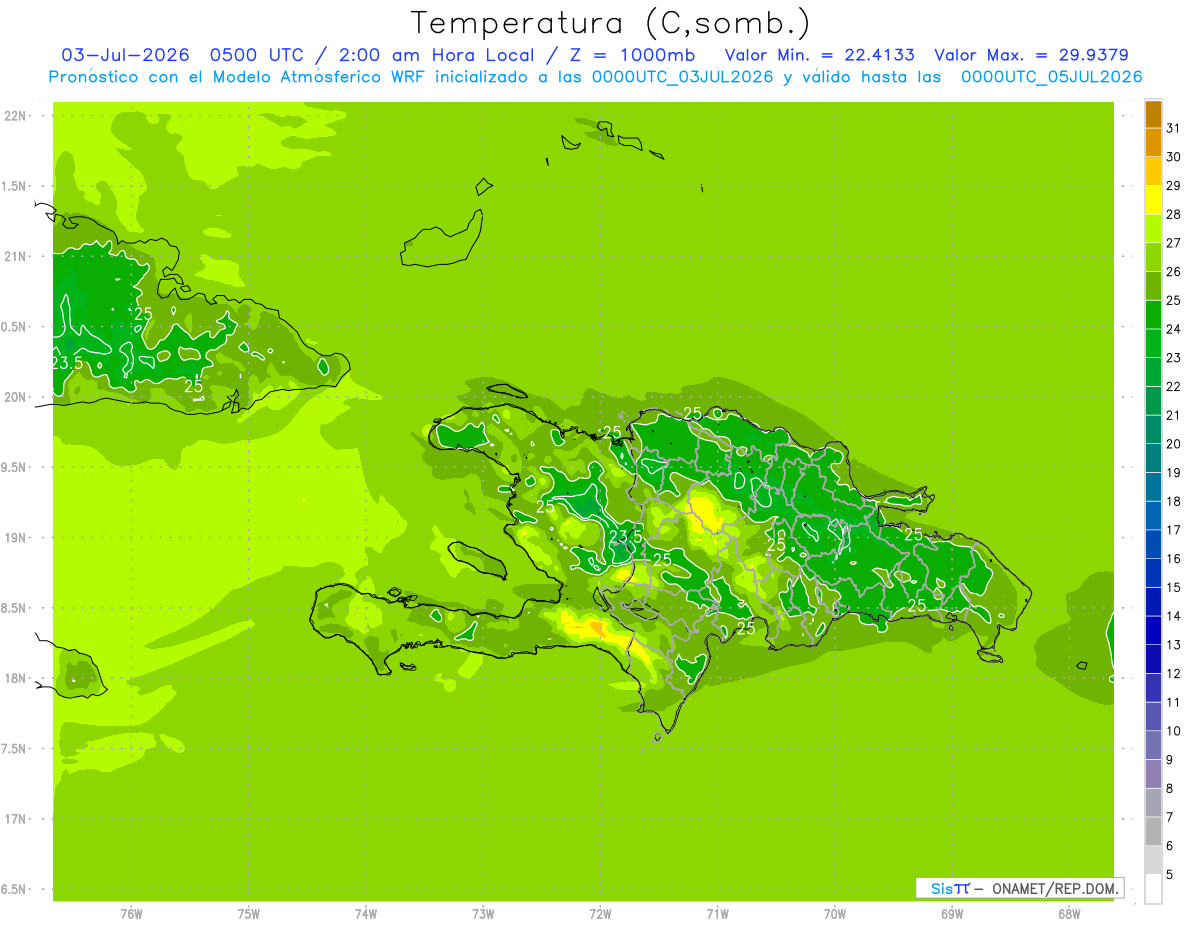
Task: Click the 23.5 contour label in Haiti
Action: 626,536
